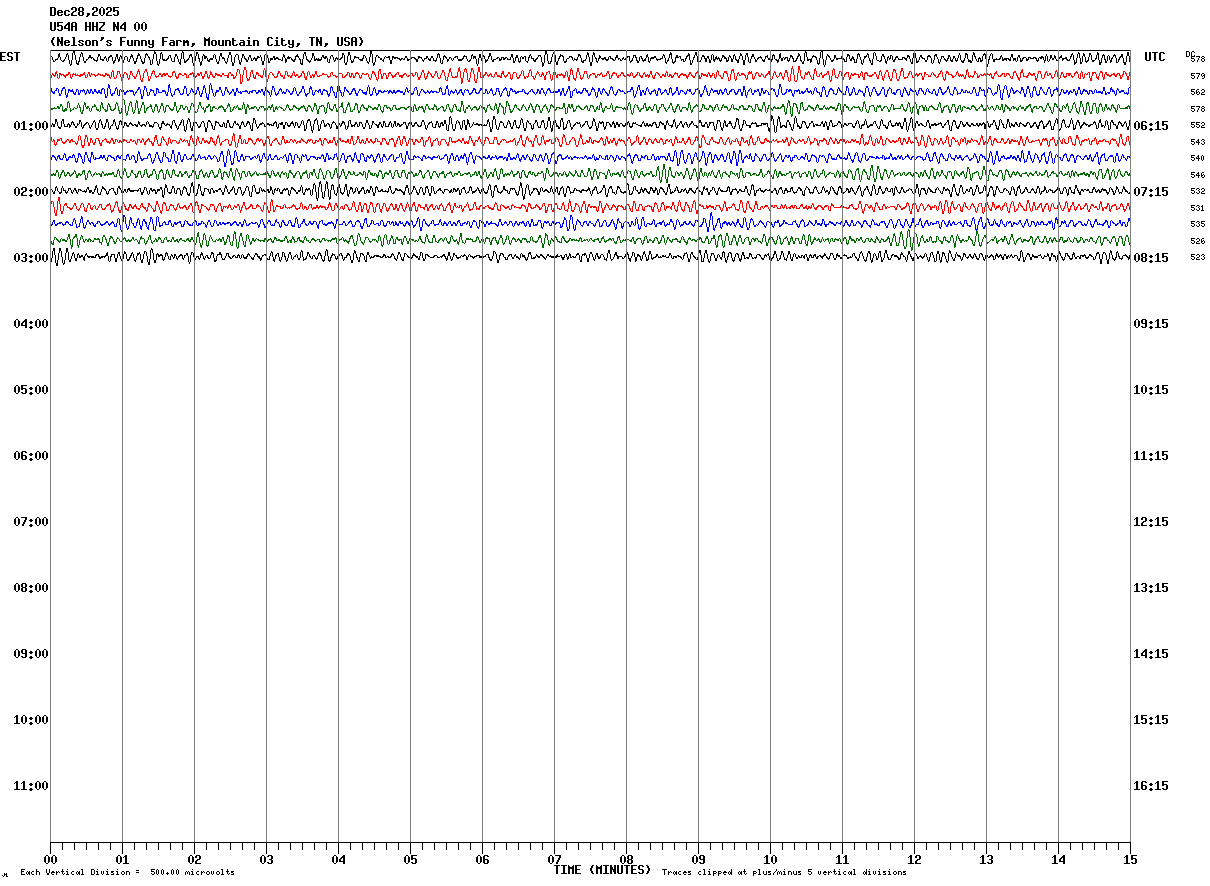
Task: Click the EST timezone label
Action: (x=10, y=57)
